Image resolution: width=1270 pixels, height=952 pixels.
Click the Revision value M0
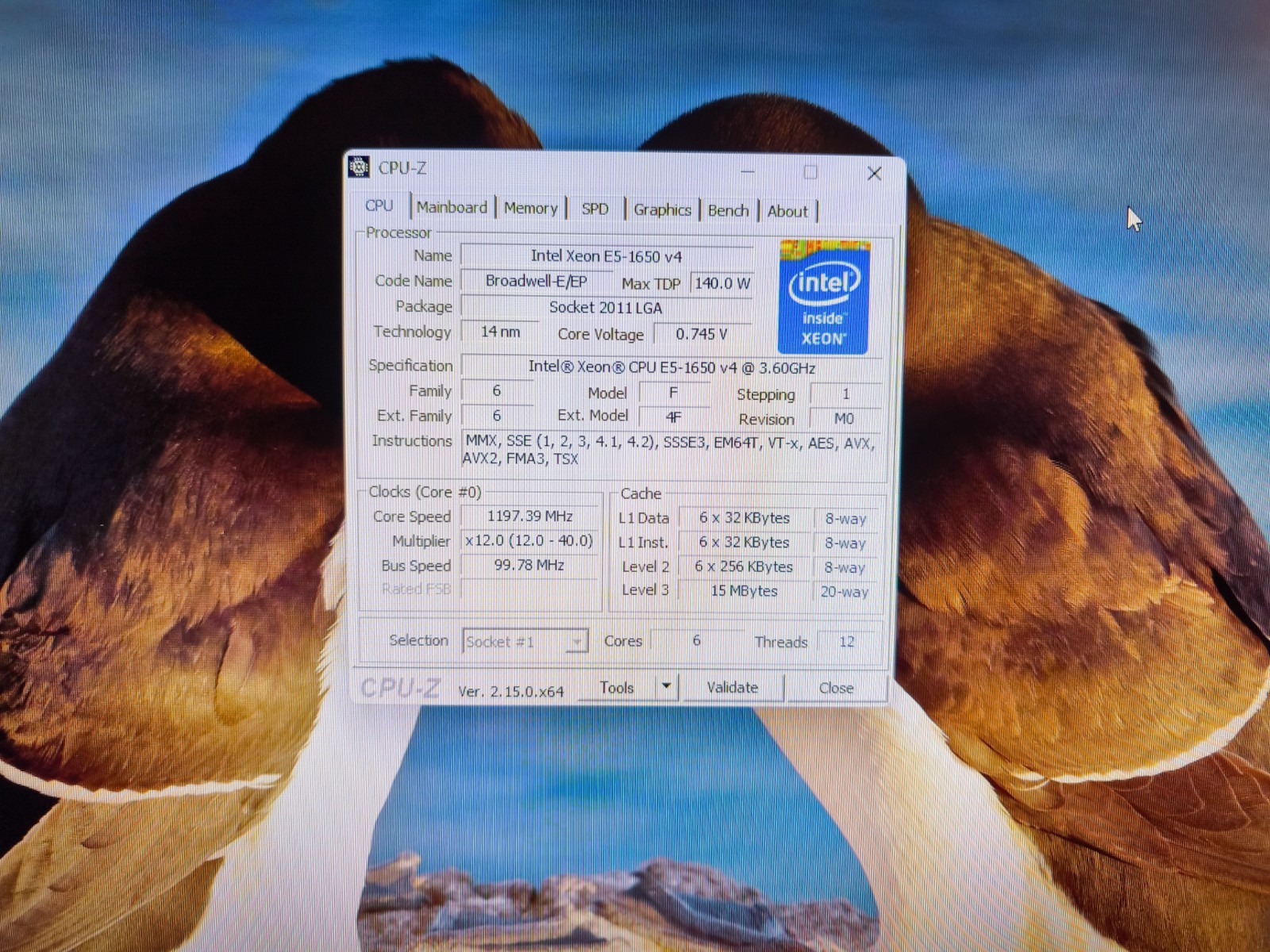tap(845, 419)
